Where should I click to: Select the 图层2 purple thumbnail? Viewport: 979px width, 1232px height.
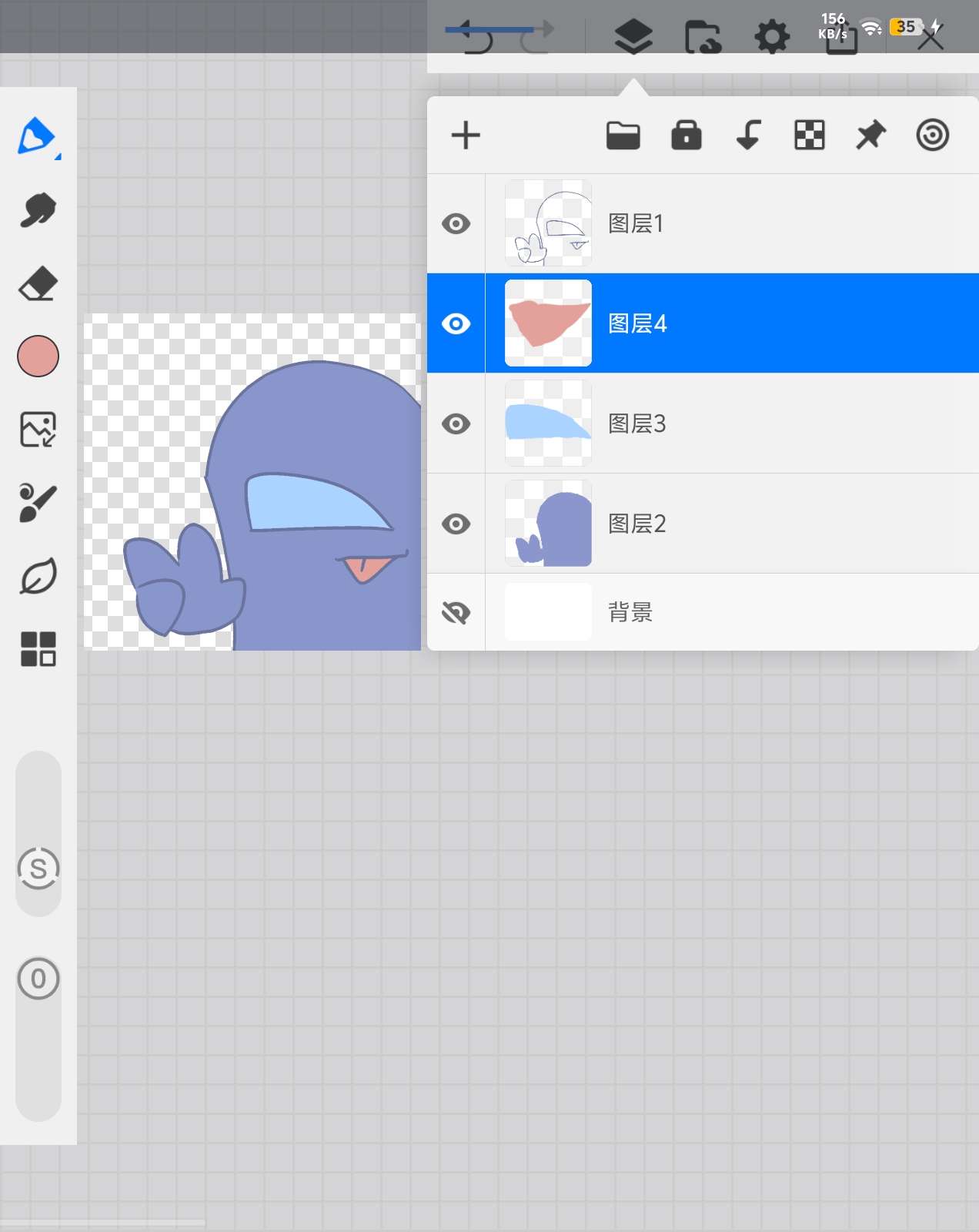pyautogui.click(x=548, y=524)
